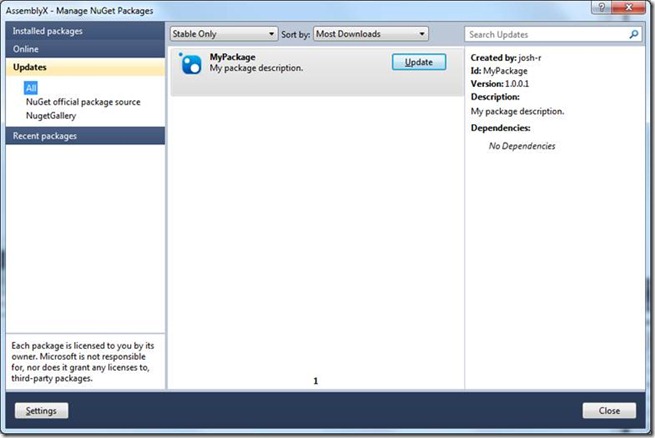The image size is (655, 438).
Task: Click the author name josh-r
Action: tap(530, 58)
